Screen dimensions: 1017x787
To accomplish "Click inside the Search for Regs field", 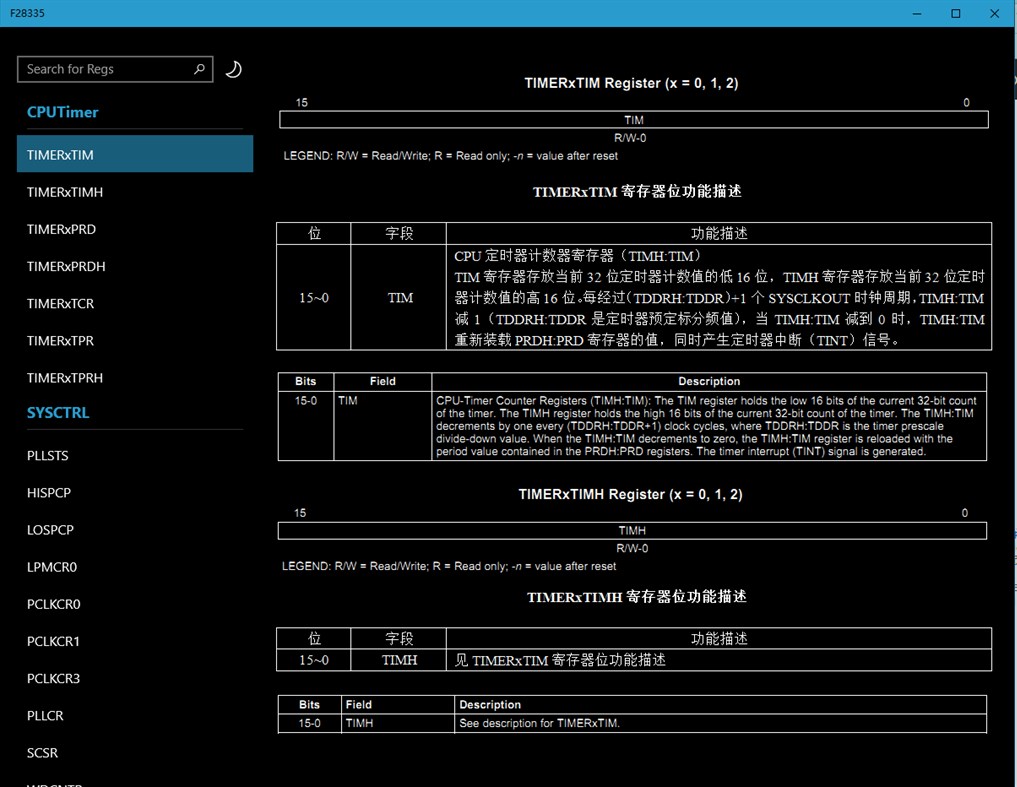I will click(x=100, y=69).
